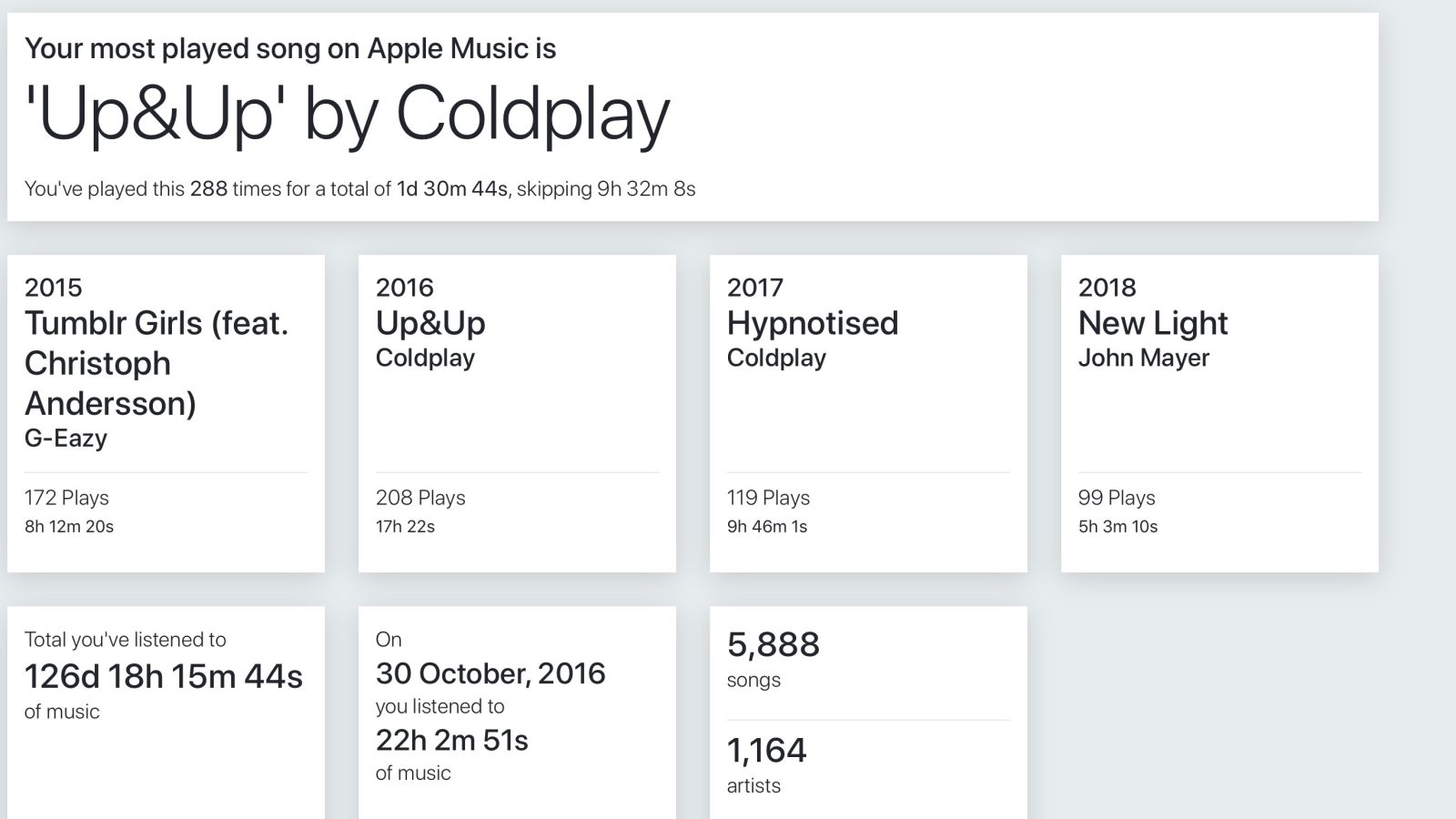Click the 1,164 artists count
The width and height of the screenshot is (1456, 819).
(x=767, y=751)
